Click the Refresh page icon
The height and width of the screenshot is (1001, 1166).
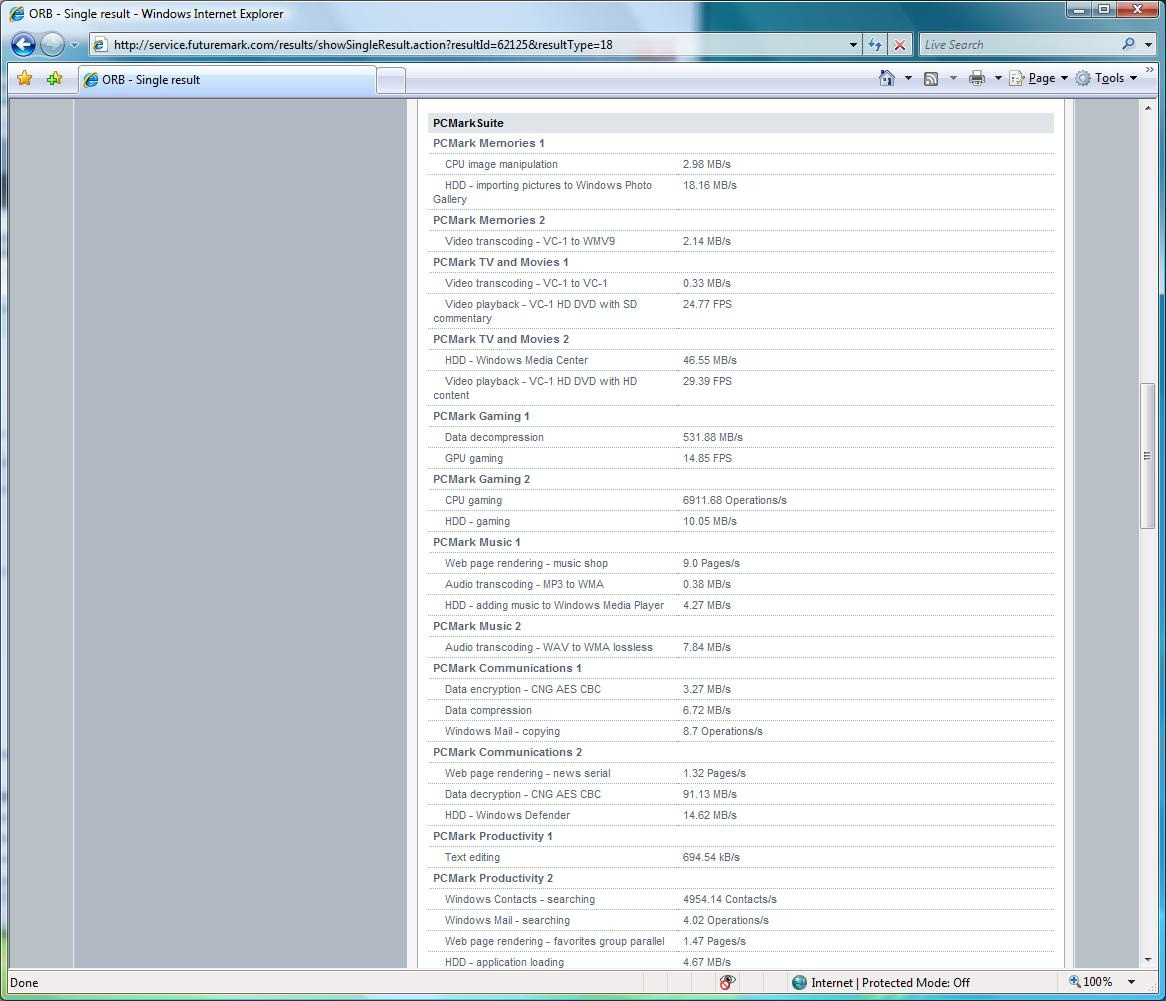click(875, 45)
